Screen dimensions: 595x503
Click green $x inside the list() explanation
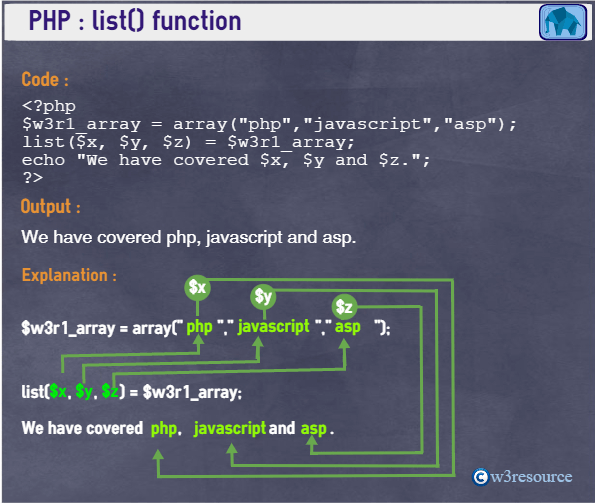click(x=58, y=391)
